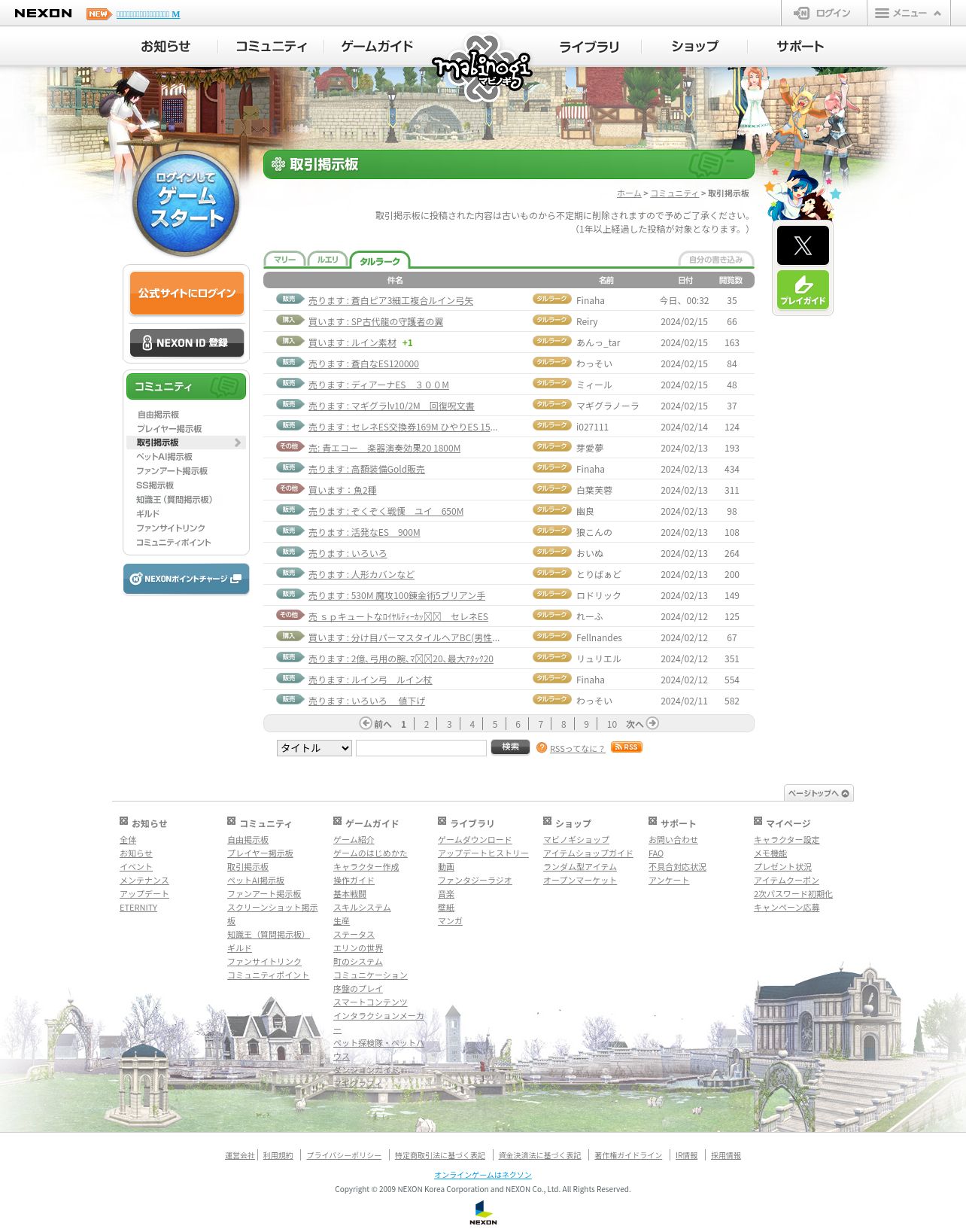Open post 買います : 魚2種
Screen dimensions: 966x1232
click(342, 491)
